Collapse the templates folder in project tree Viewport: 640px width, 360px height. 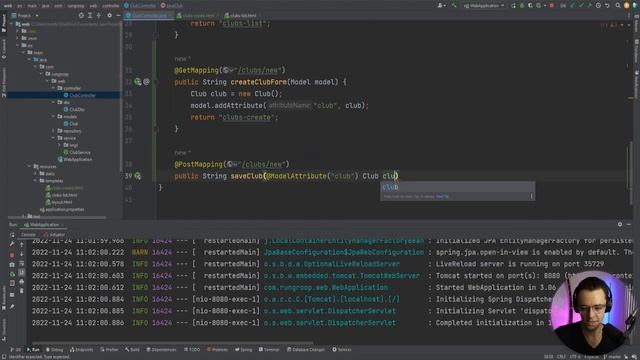36,181
